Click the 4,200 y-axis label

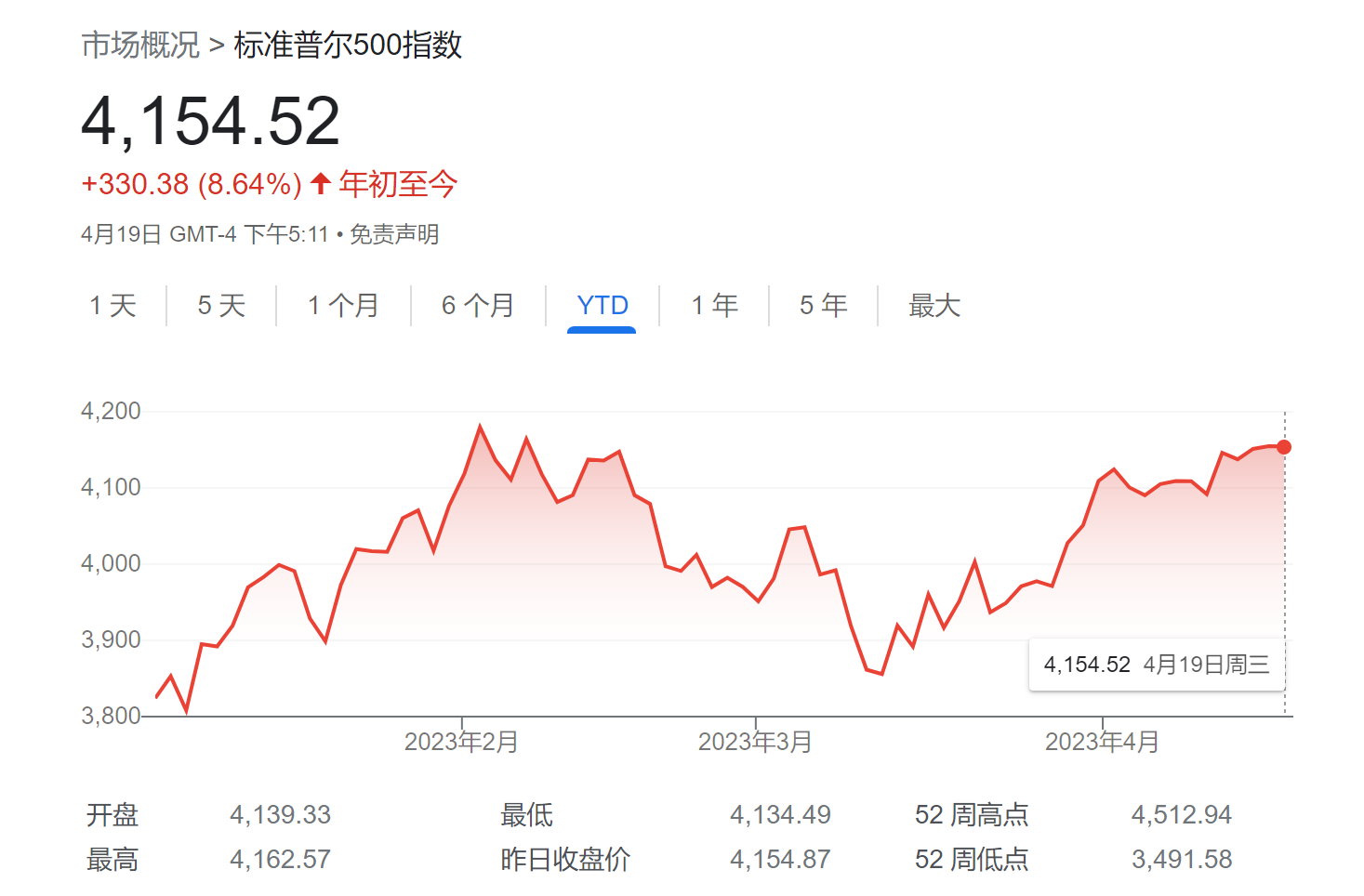pos(111,411)
